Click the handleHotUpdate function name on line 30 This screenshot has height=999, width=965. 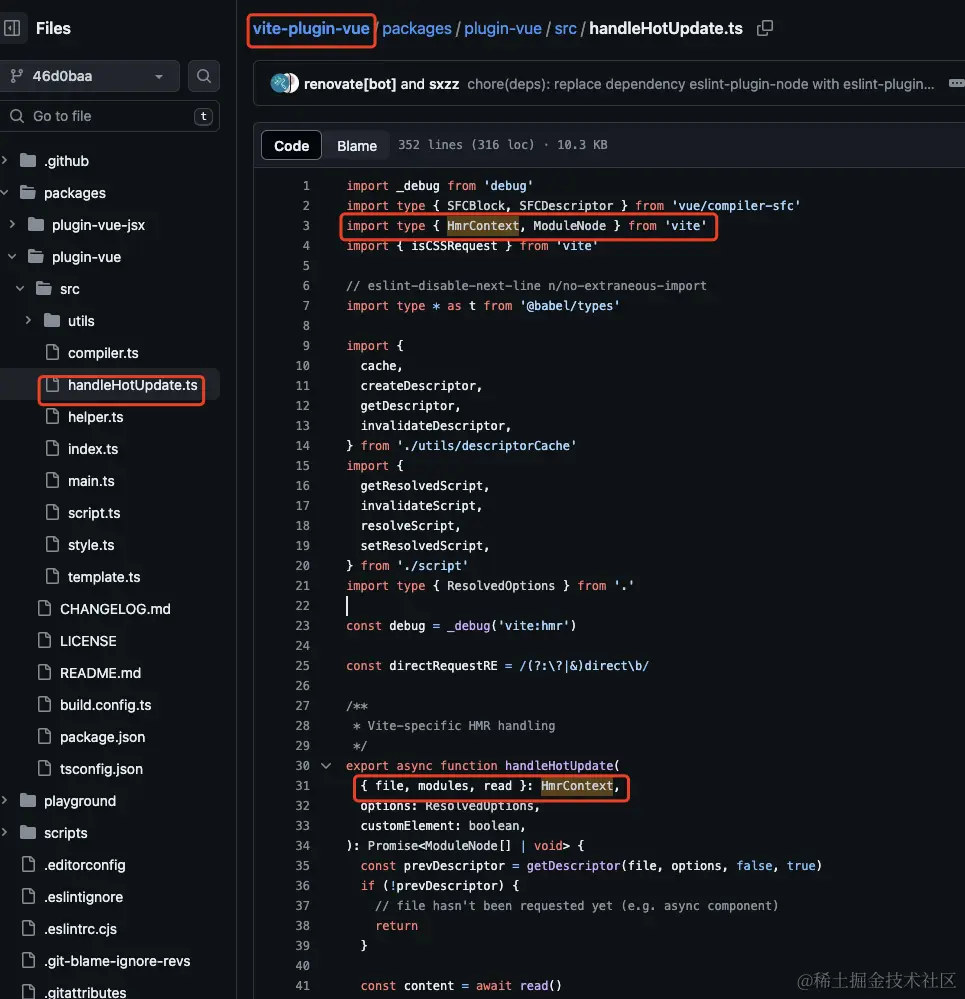click(x=559, y=765)
